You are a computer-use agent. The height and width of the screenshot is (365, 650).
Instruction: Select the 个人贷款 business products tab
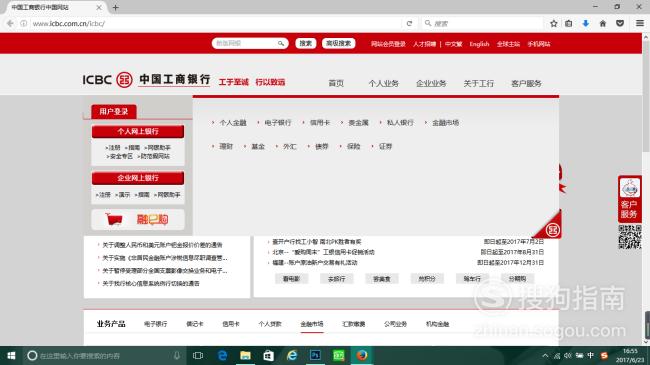click(270, 324)
